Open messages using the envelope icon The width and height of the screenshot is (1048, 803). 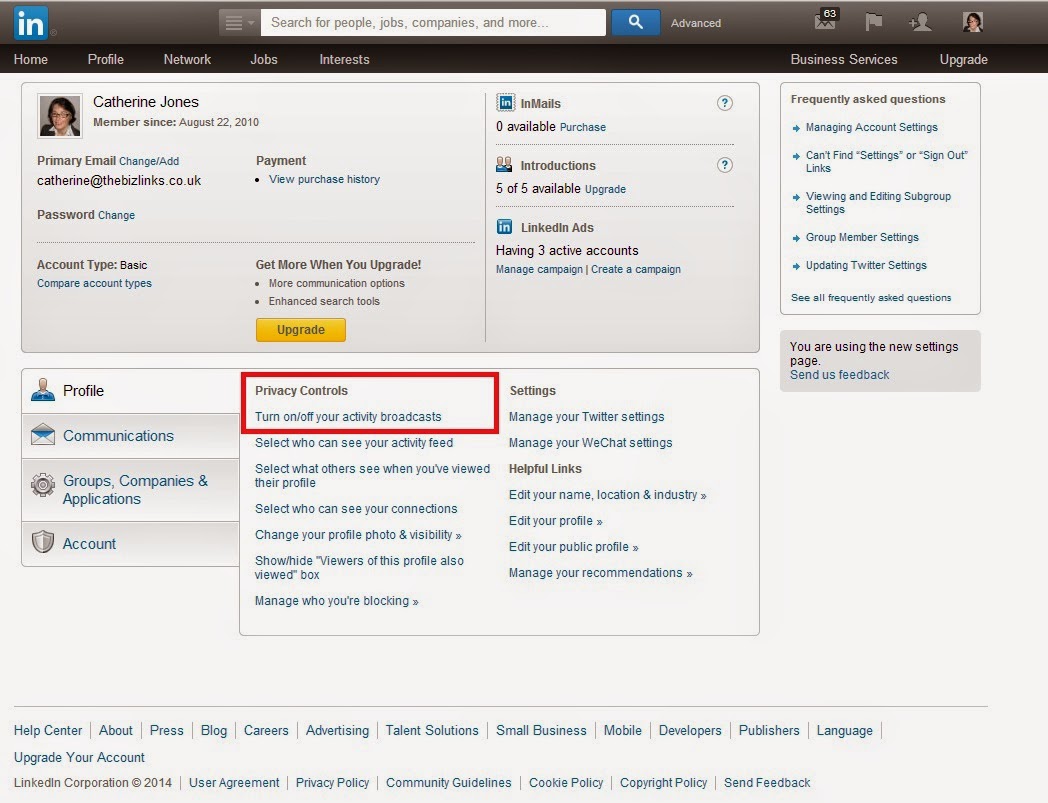pyautogui.click(x=825, y=22)
